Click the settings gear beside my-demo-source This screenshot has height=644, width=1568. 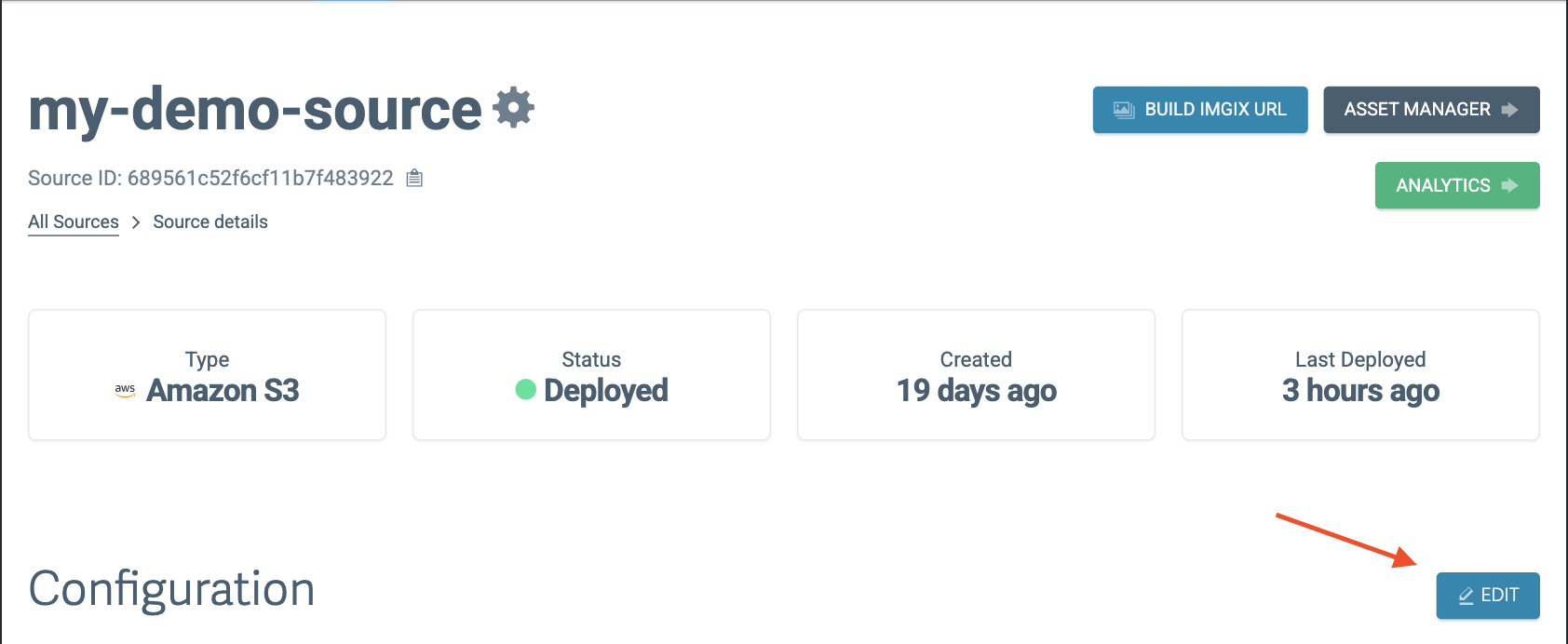(514, 108)
